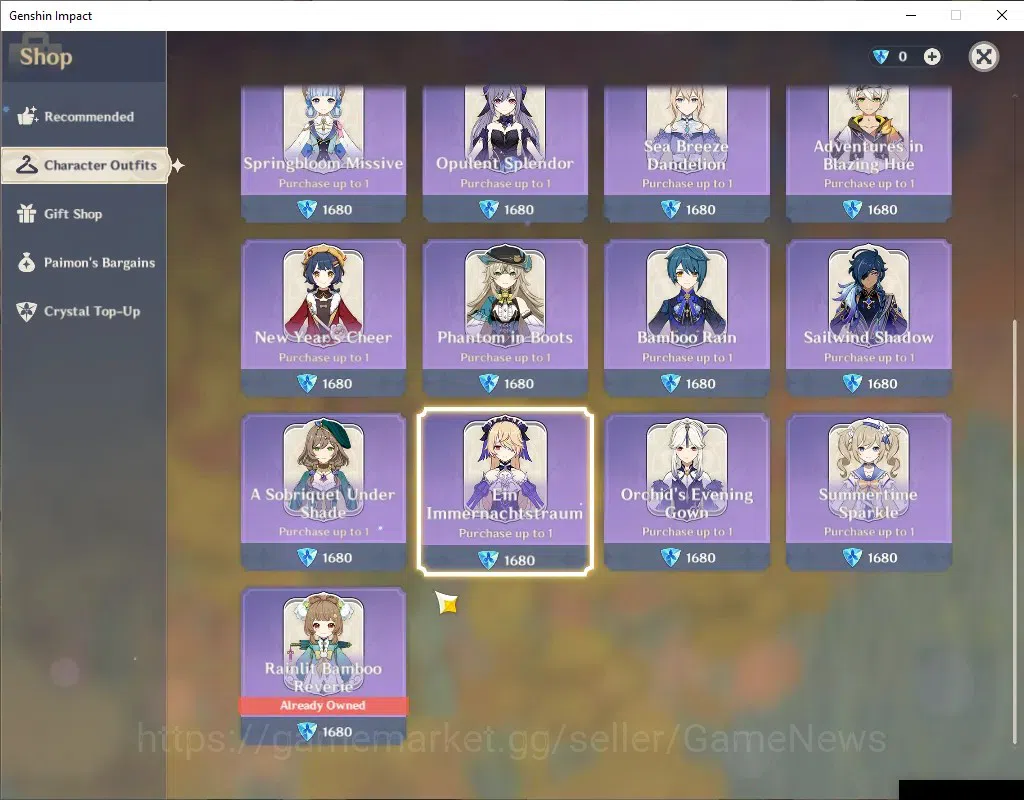This screenshot has width=1024, height=800.
Task: View the Summertime Sparkle outfit
Action: (869, 492)
